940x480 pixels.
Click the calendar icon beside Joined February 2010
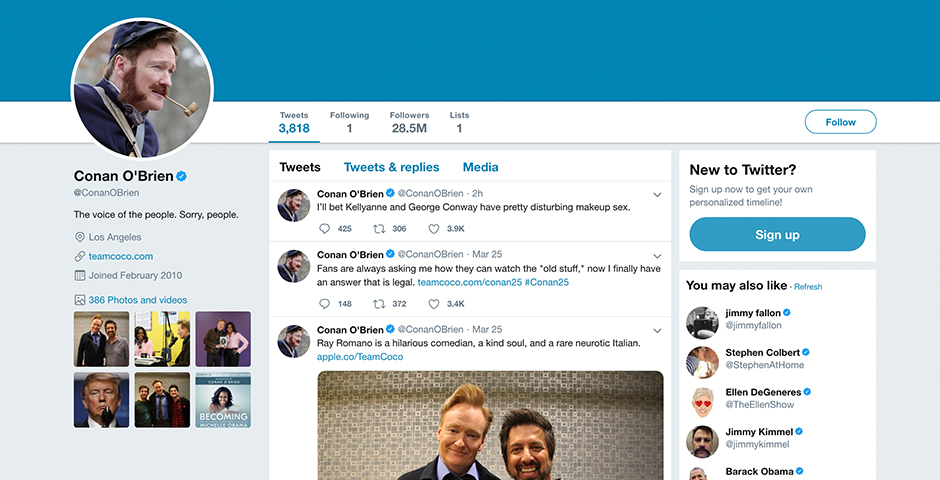pos(79,276)
